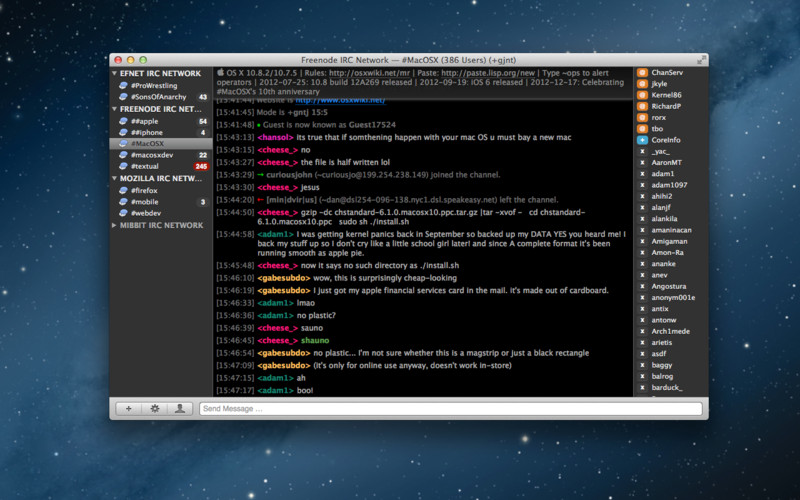Click the orange op badge beside Kernel86
Image resolution: width=800 pixels, height=500 pixels.
642,95
